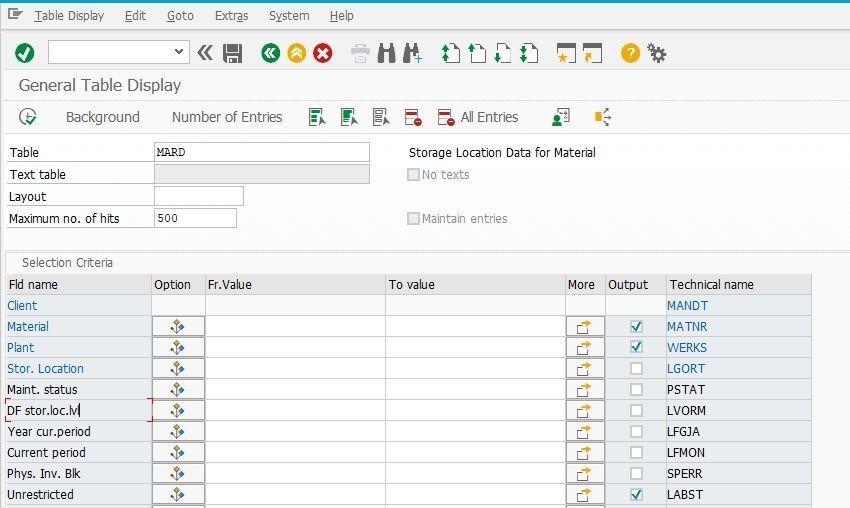Open selection Option button for Material
Viewport: 850px width, 508px height.
pos(178,326)
